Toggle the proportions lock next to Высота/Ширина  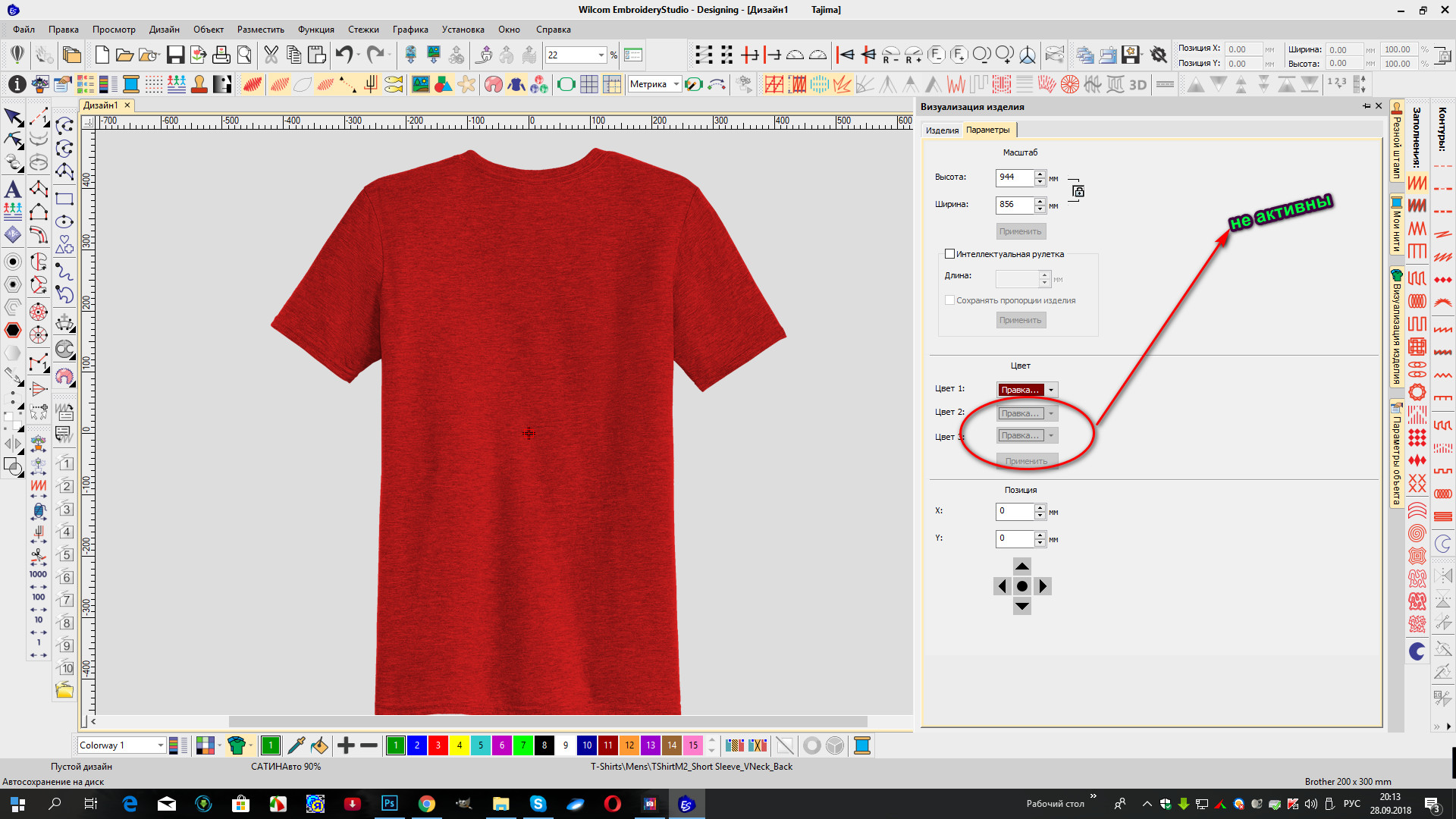click(1078, 191)
